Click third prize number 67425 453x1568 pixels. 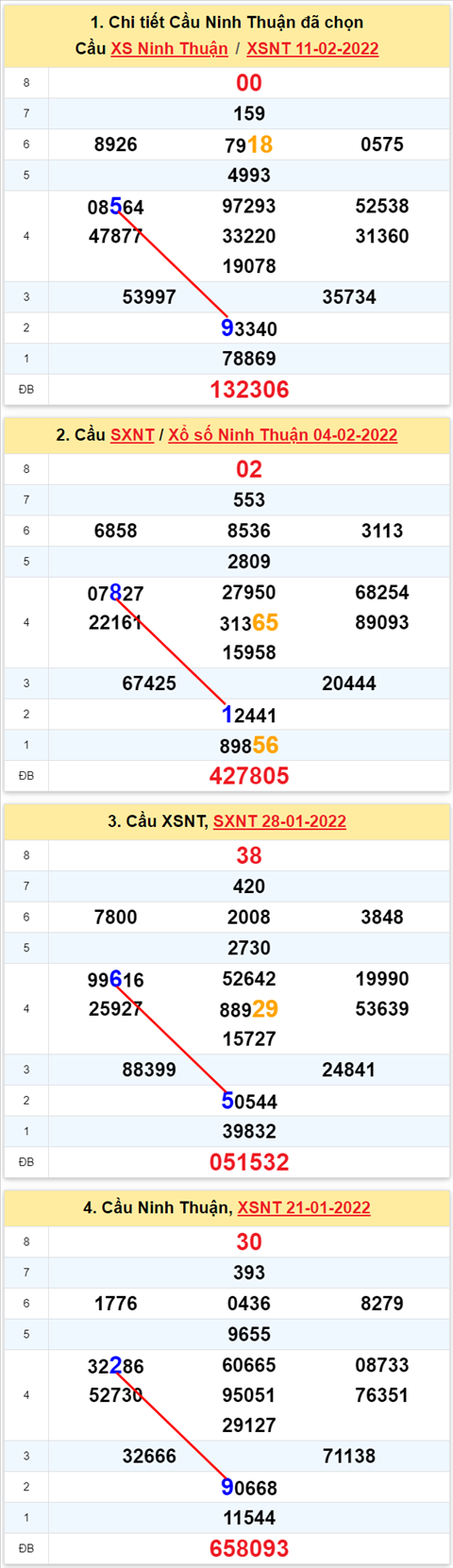coord(149,683)
